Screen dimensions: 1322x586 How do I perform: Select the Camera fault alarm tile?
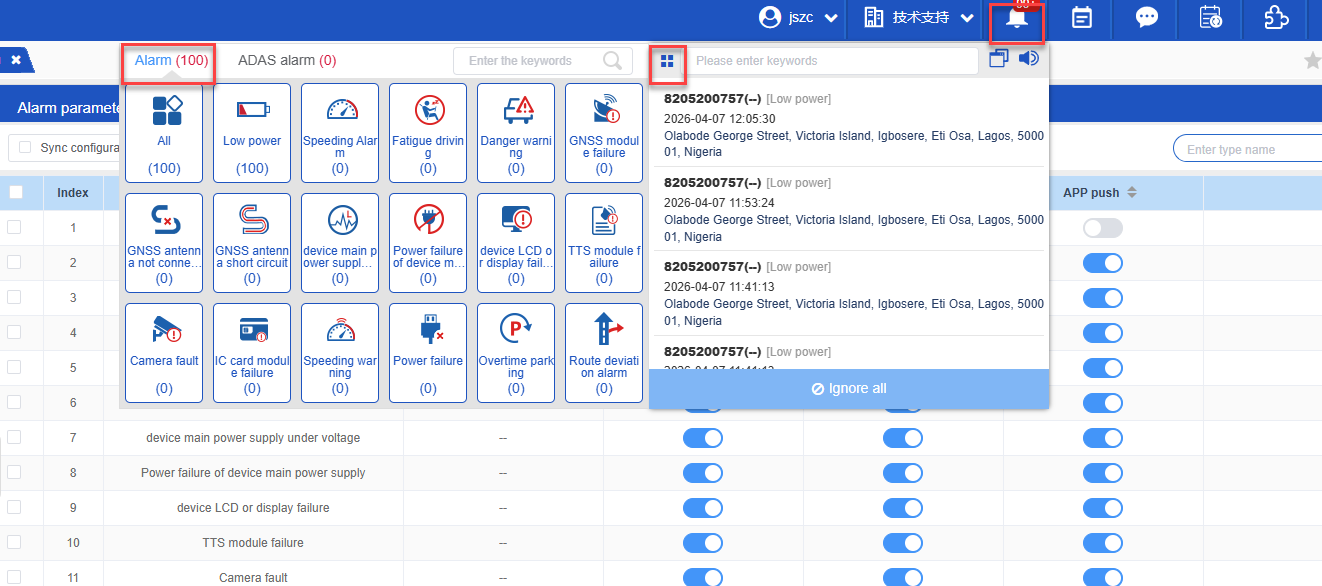click(164, 350)
